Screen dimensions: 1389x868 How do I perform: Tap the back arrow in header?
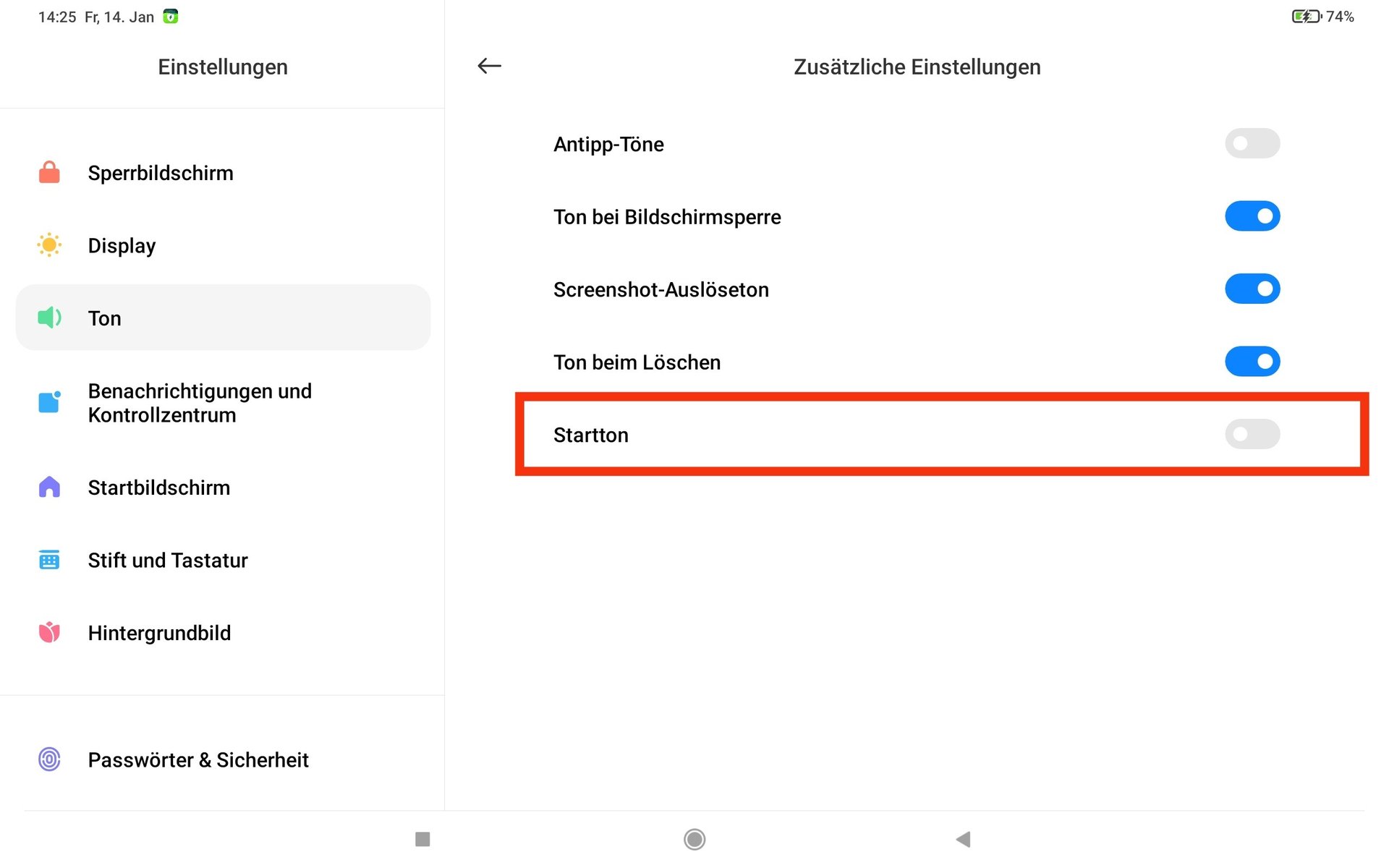pos(489,66)
